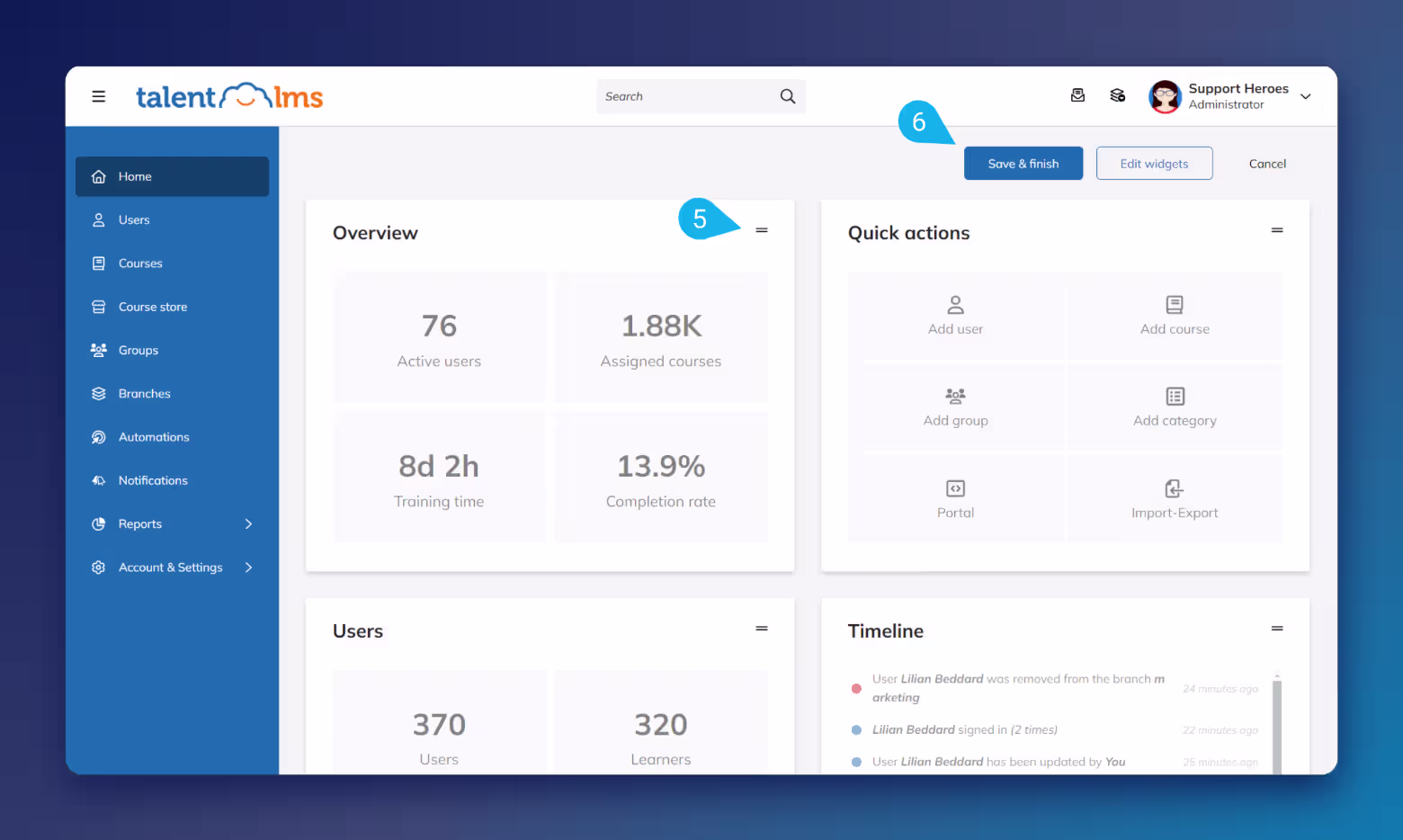1403x840 pixels.
Task: Open Notifications in the sidebar
Action: pos(172,480)
